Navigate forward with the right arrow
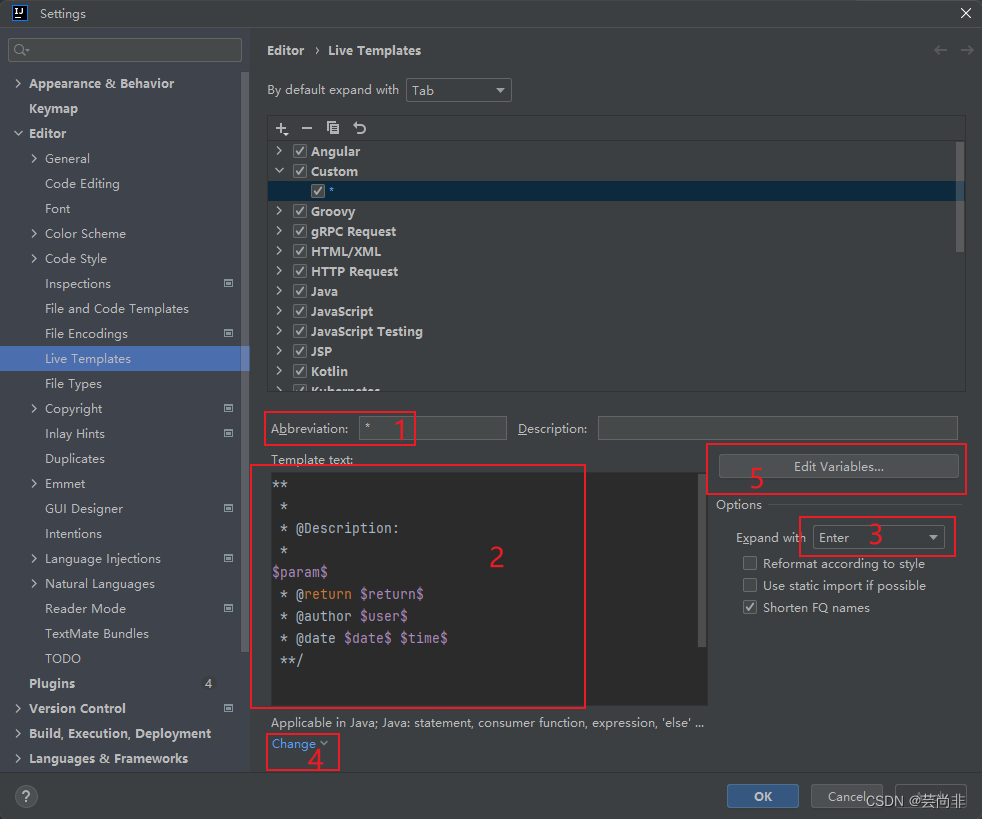The image size is (982, 819). tap(967, 50)
